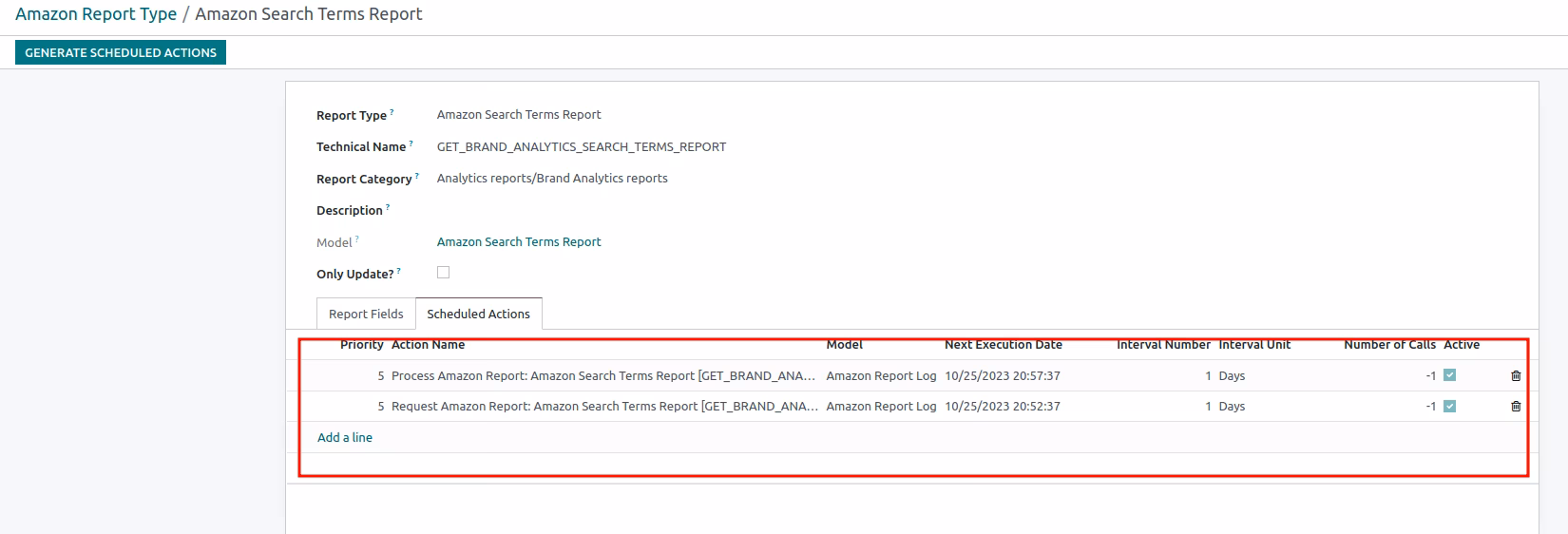Click the Active column header

coord(1462,345)
